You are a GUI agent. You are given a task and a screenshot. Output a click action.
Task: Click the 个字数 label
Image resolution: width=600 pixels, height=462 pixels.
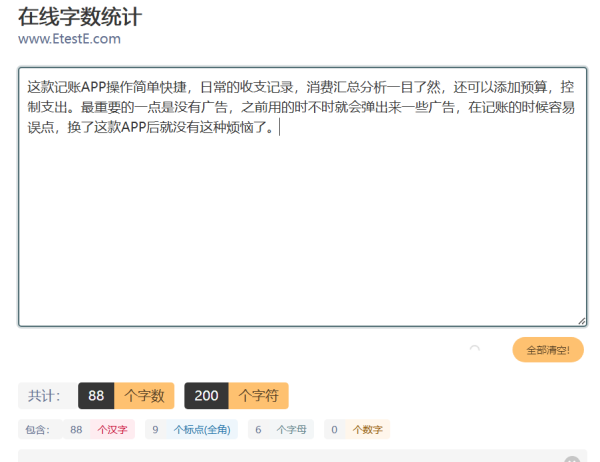click(x=144, y=395)
